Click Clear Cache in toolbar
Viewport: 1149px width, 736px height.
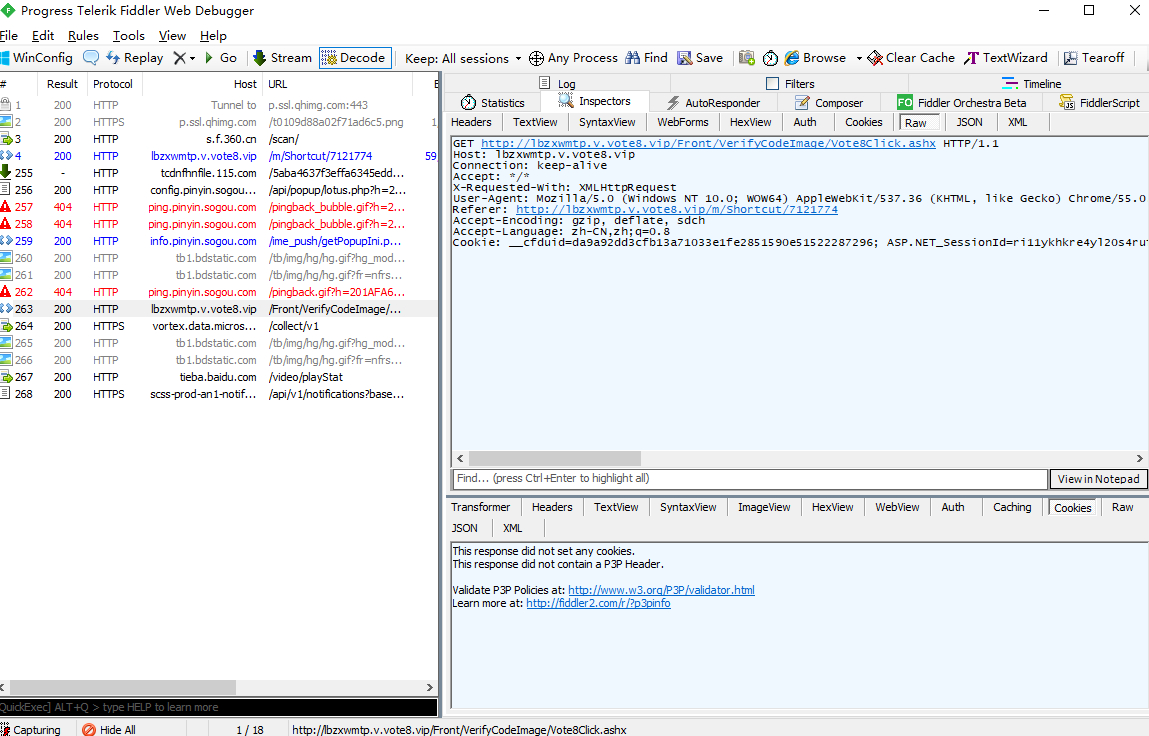(x=912, y=58)
